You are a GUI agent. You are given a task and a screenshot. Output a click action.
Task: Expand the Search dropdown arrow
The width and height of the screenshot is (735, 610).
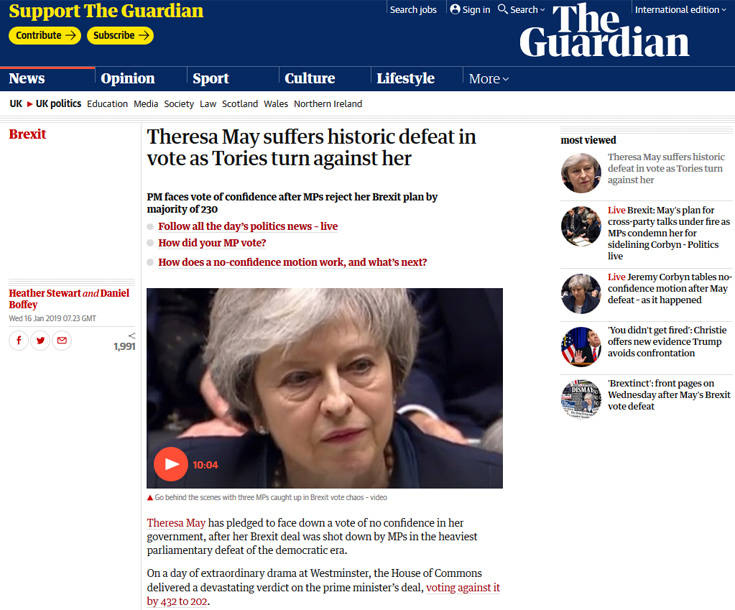point(542,10)
